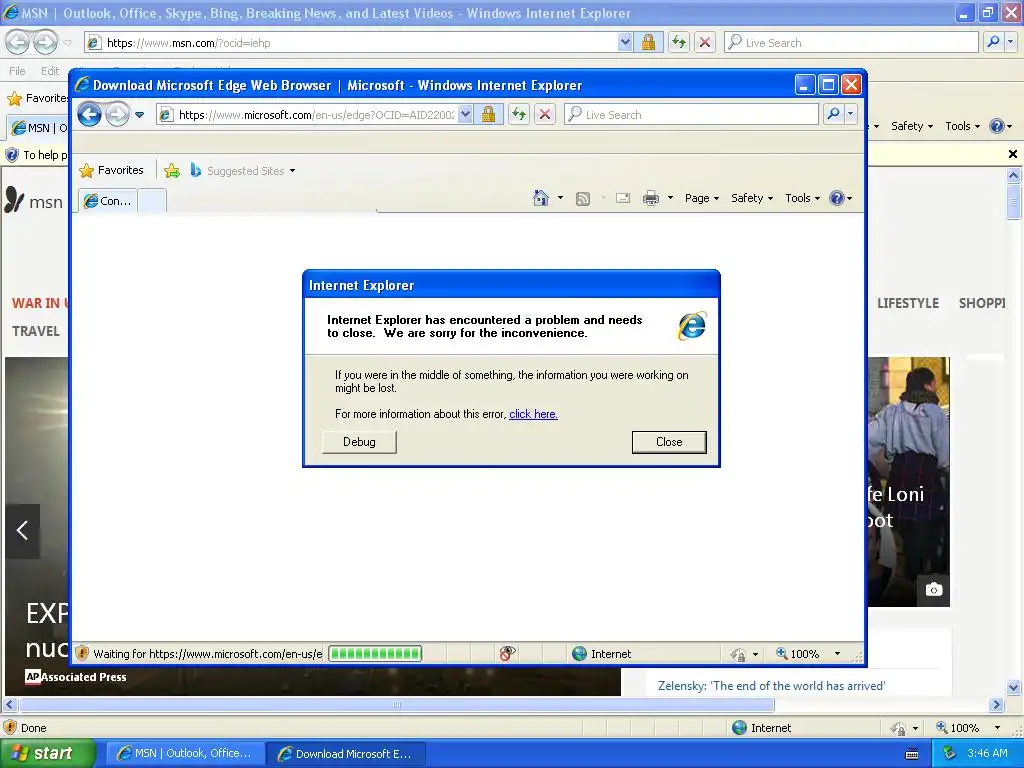Image resolution: width=1024 pixels, height=768 pixels.
Task: Click the Read Mail icon in front window
Action: 623,198
